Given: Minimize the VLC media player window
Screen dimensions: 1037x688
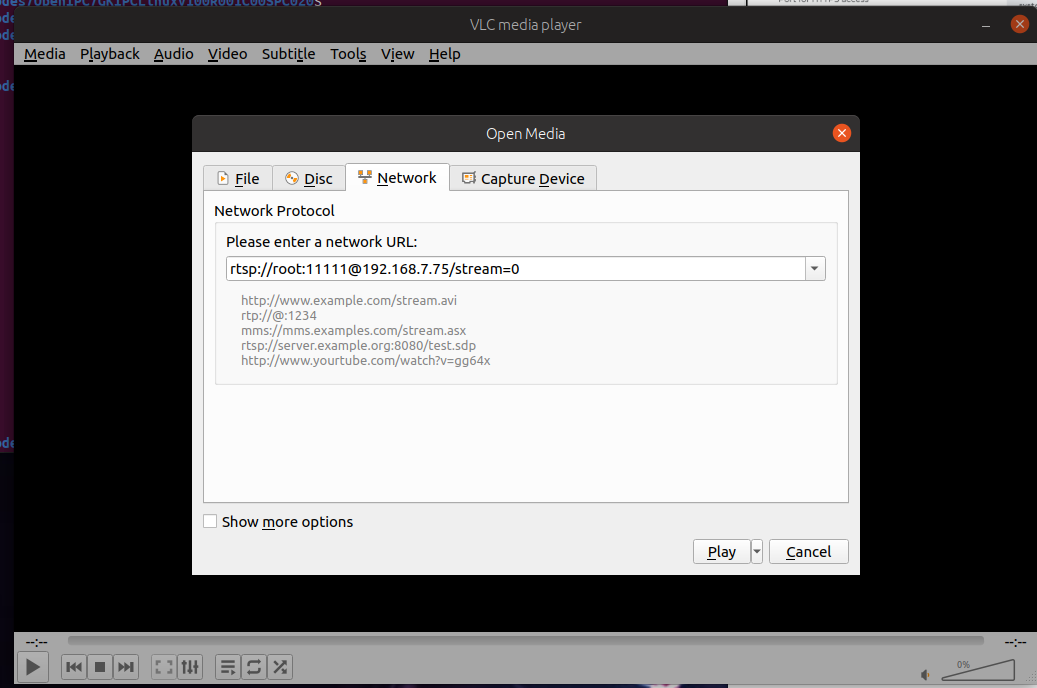Looking at the screenshot, I should click(x=986, y=25).
